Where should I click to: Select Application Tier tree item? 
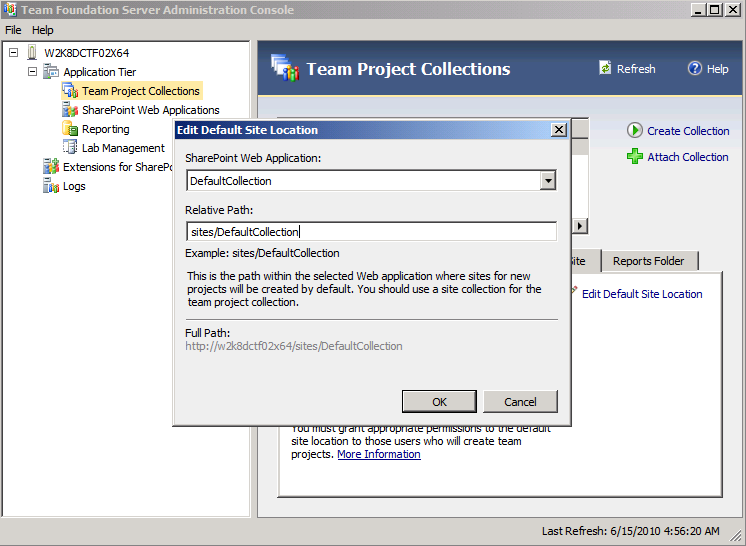99,72
